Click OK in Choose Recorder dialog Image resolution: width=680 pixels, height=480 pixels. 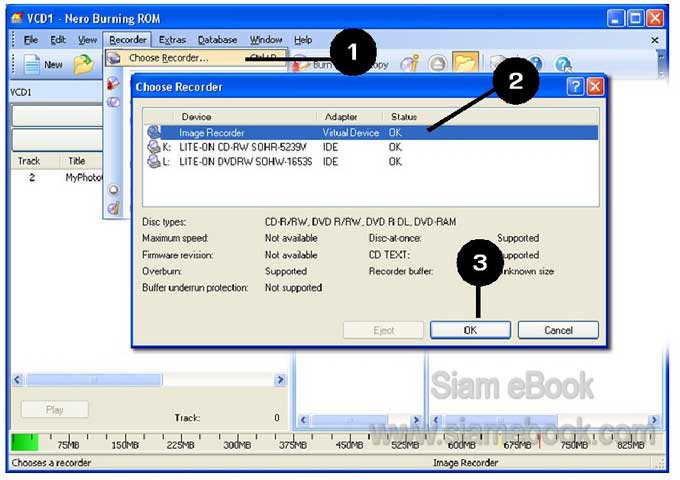(x=470, y=330)
